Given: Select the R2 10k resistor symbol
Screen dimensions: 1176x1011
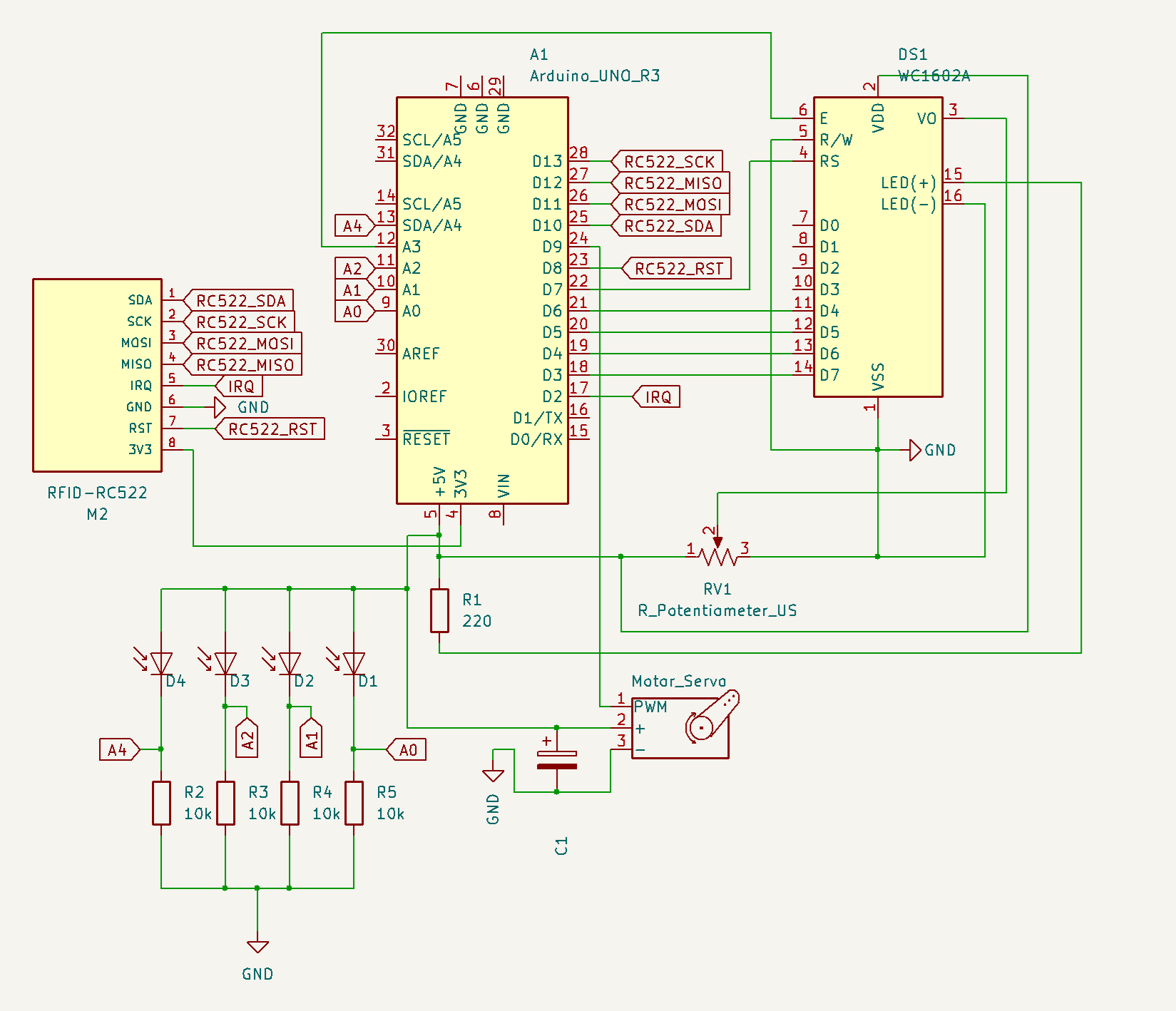Looking at the screenshot, I should (161, 803).
